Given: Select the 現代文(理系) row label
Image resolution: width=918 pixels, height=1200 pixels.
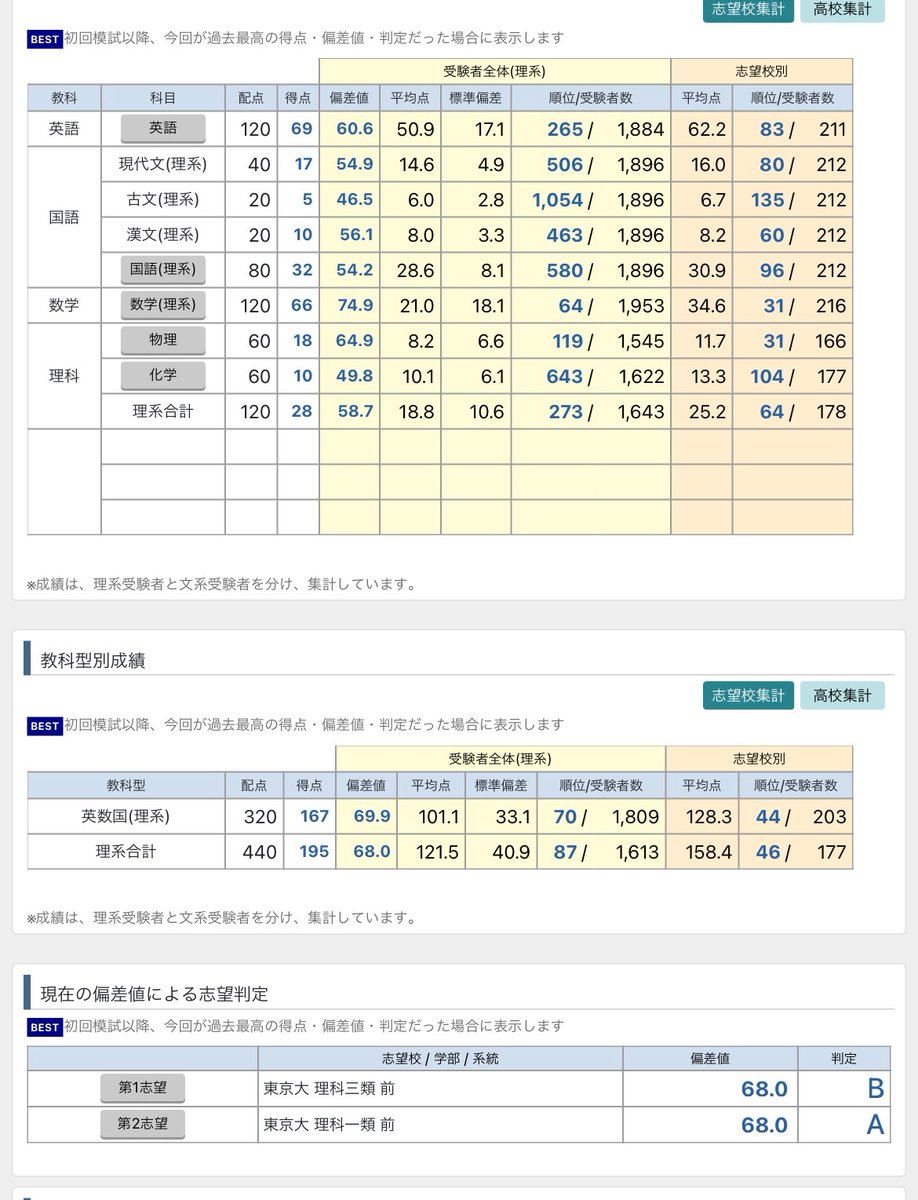Looking at the screenshot, I should point(163,164).
